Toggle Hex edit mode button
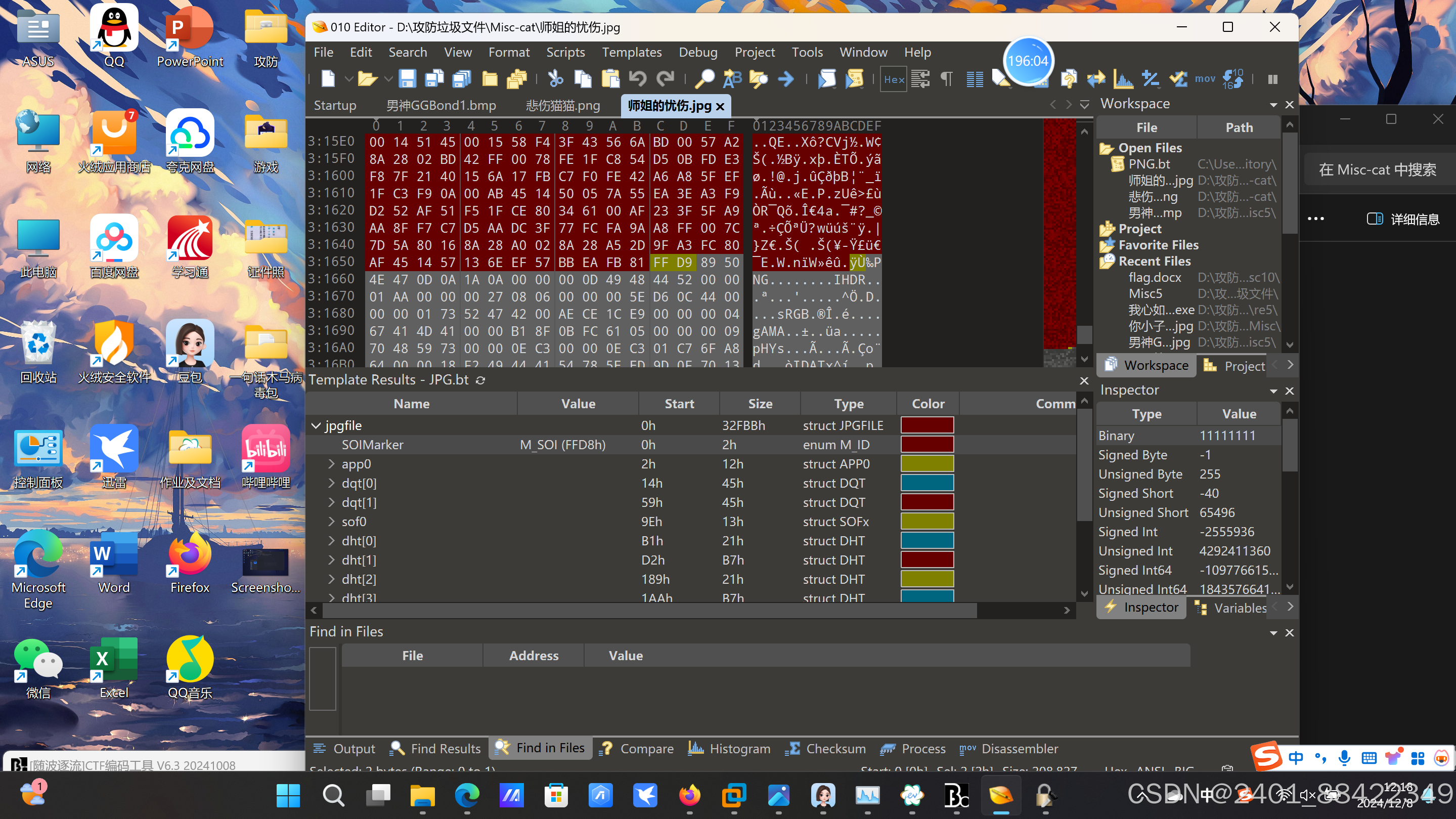Viewport: 1456px width, 819px height. 893,79
